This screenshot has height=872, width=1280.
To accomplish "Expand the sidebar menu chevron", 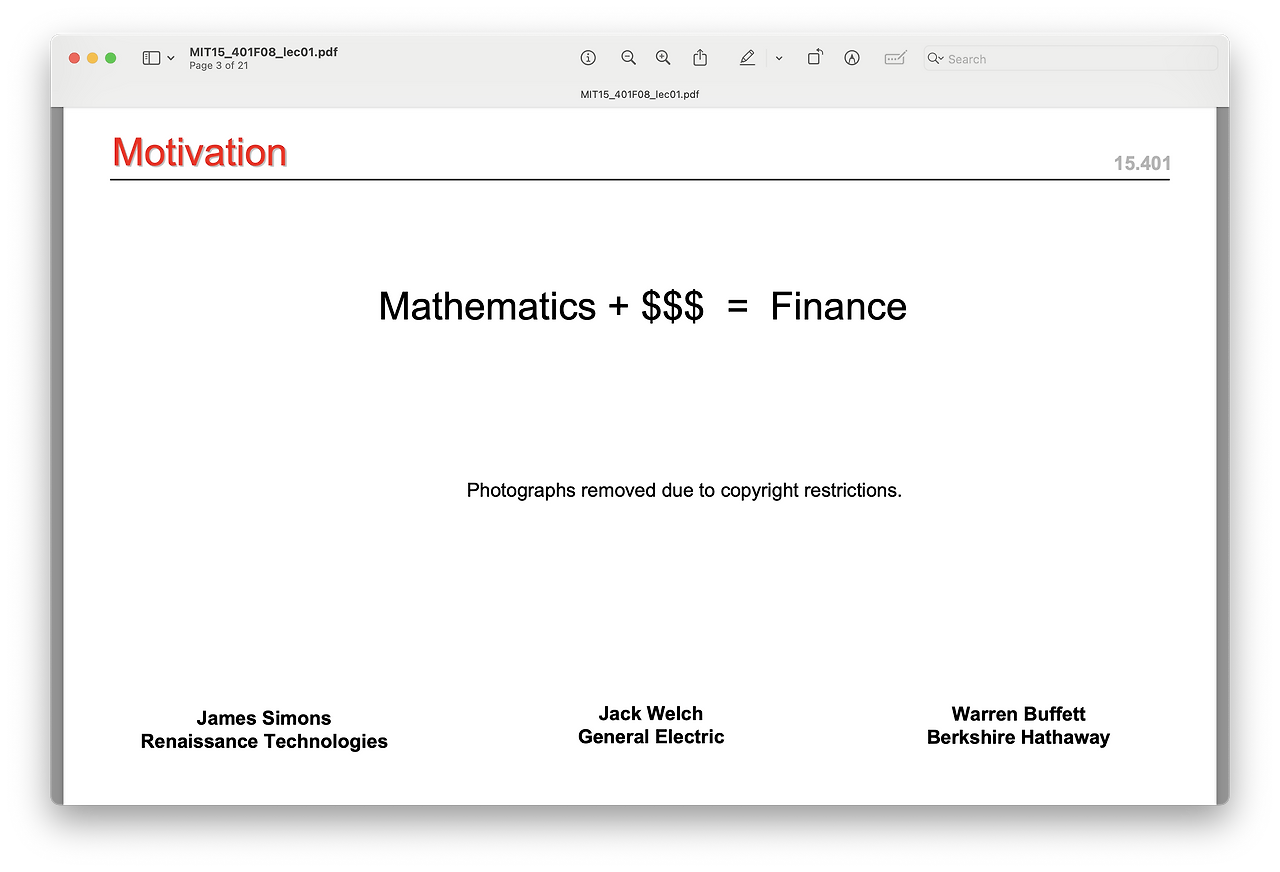I will click(171, 58).
